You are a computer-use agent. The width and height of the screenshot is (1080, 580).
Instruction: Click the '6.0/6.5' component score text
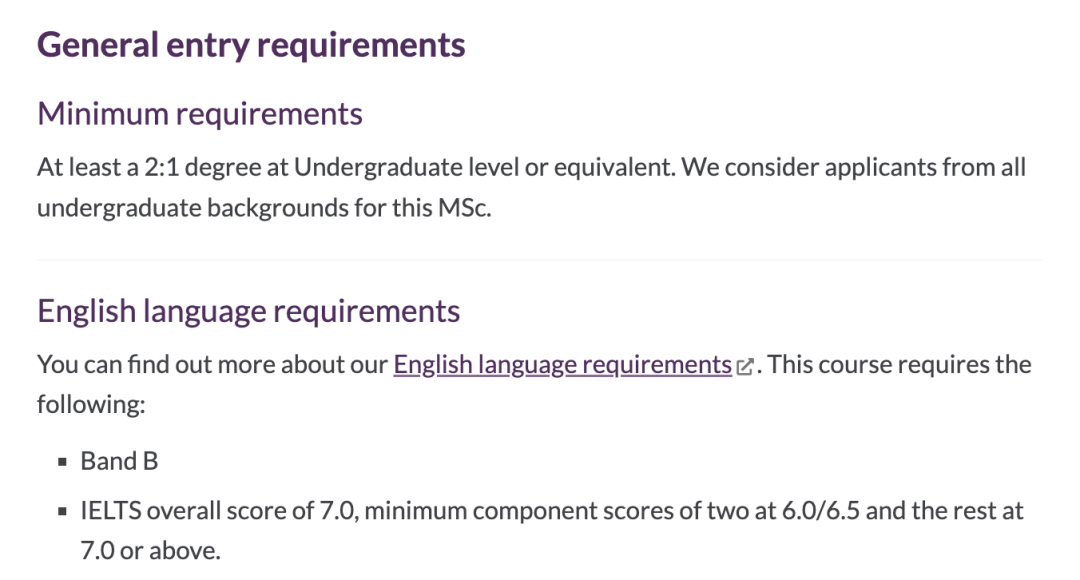point(820,511)
